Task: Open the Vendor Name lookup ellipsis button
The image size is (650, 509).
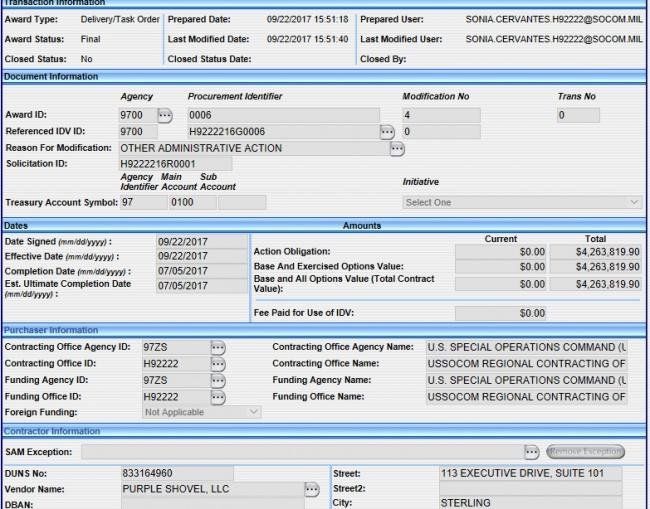Action: (312, 489)
